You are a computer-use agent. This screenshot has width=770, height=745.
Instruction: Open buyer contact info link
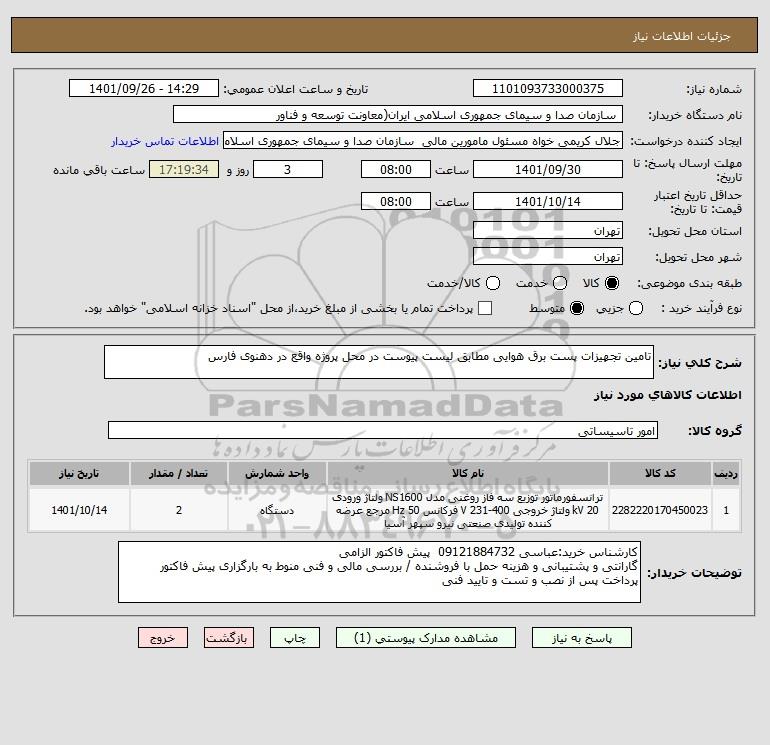[x=165, y=141]
